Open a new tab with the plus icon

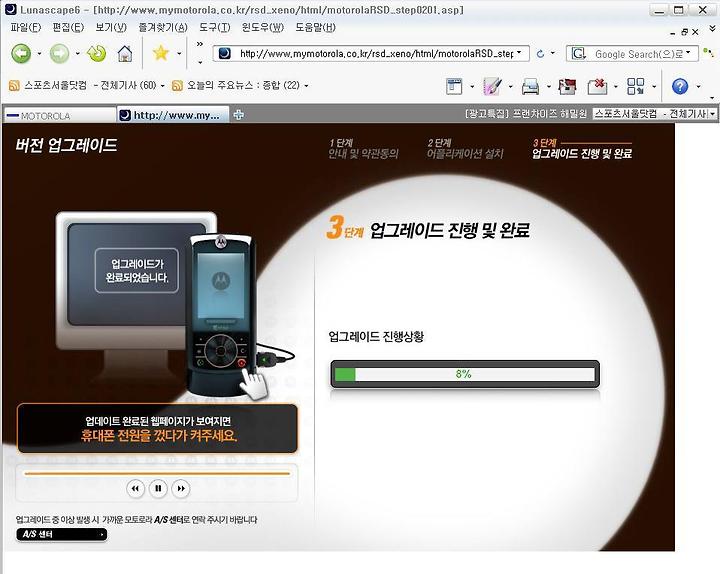point(238,115)
